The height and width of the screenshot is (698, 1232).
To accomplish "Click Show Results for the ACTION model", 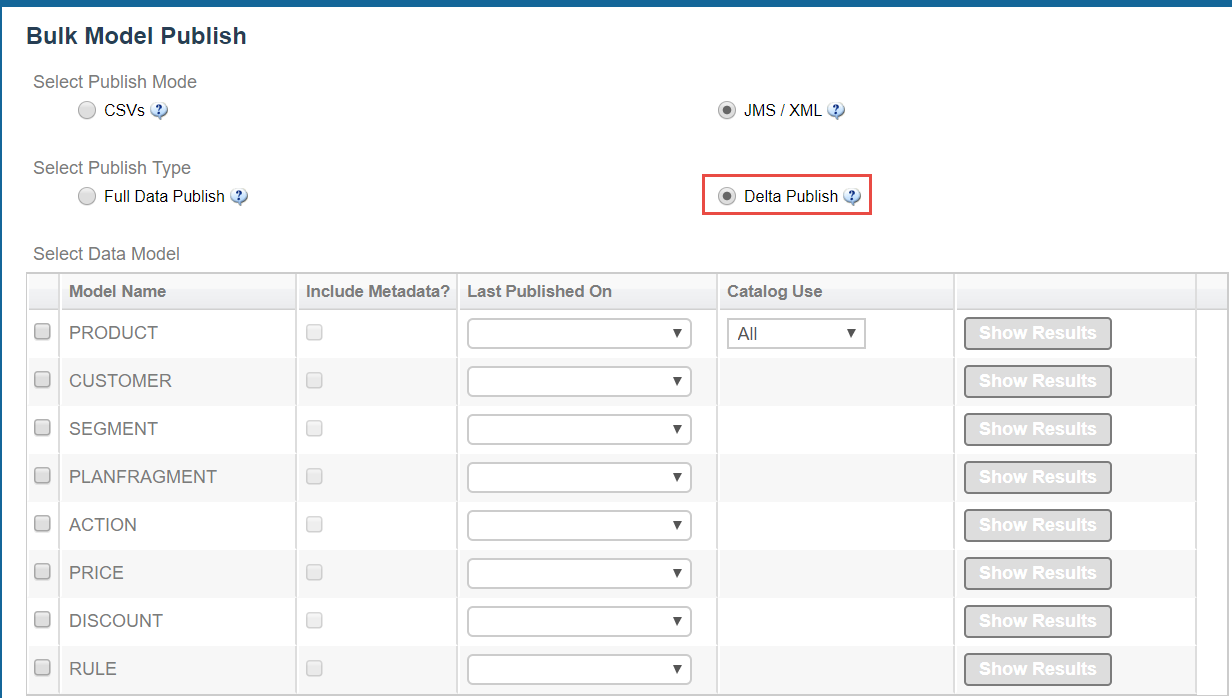I will 1037,525.
